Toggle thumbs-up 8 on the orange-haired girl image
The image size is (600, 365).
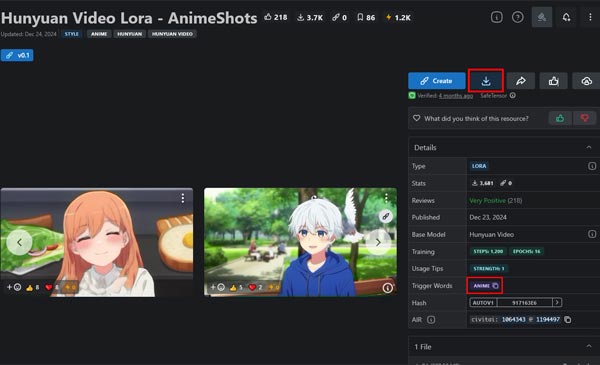pyautogui.click(x=33, y=287)
